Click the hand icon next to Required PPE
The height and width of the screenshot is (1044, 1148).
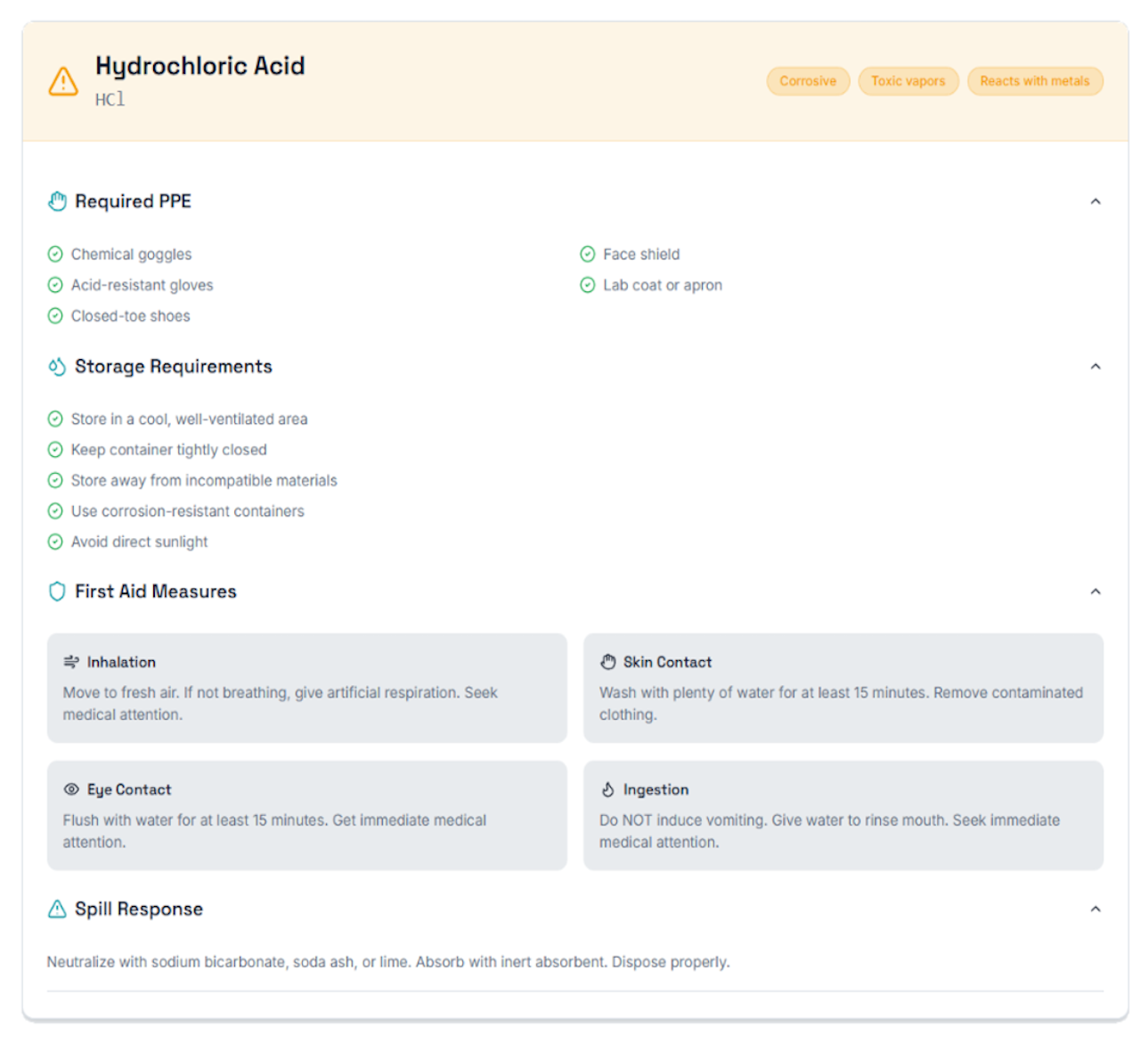click(57, 201)
